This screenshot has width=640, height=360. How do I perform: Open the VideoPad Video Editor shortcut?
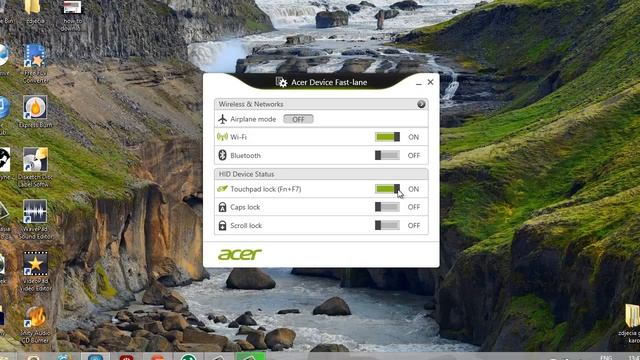(35, 271)
